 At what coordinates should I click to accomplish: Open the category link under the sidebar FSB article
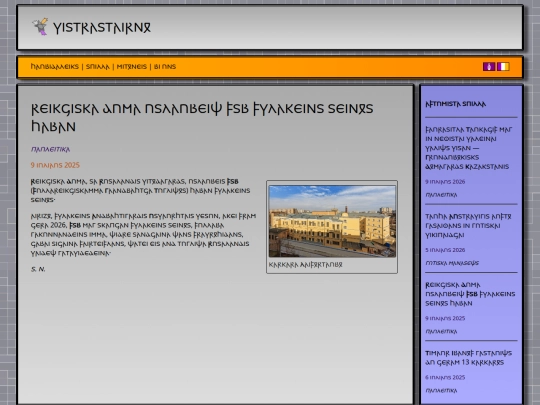(x=441, y=331)
